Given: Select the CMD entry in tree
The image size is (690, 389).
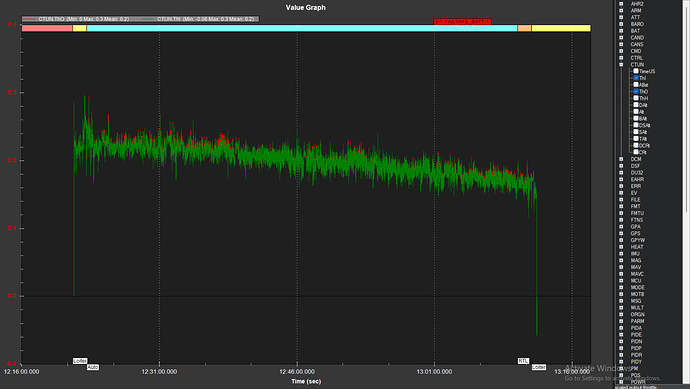Looking at the screenshot, I should coord(636,51).
